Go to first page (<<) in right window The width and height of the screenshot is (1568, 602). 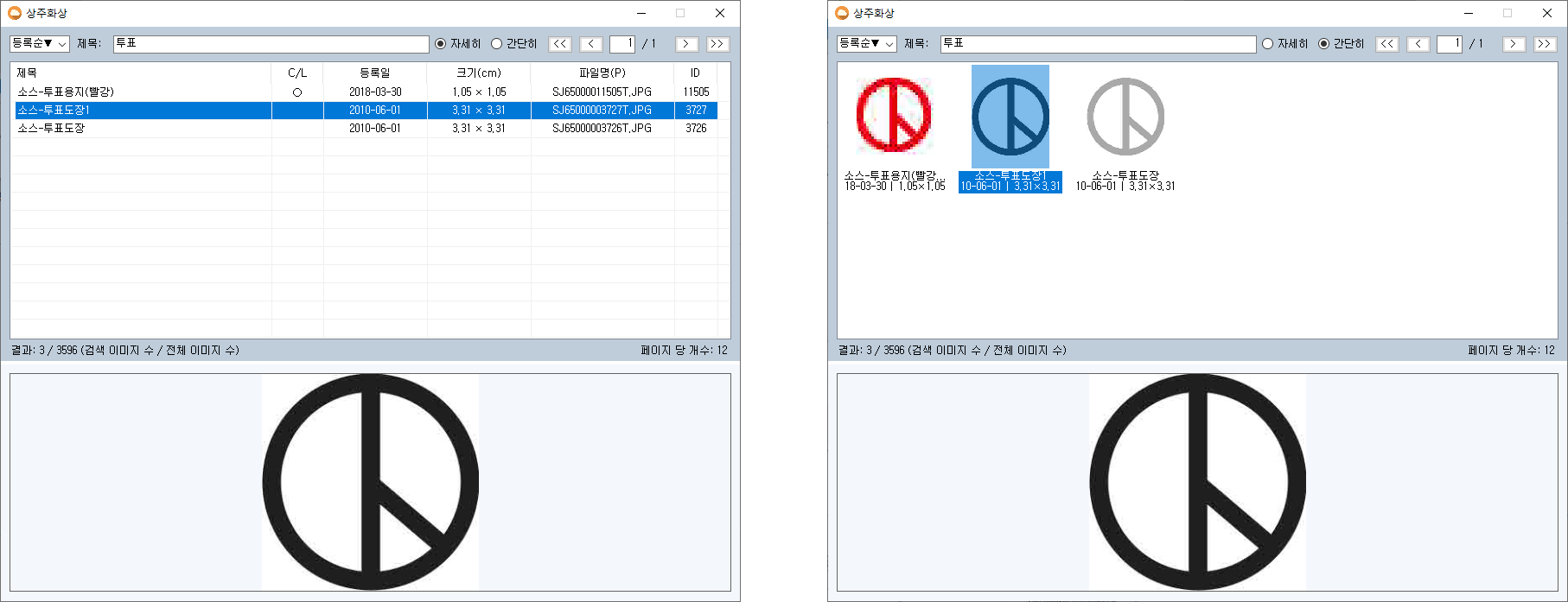click(x=1387, y=44)
